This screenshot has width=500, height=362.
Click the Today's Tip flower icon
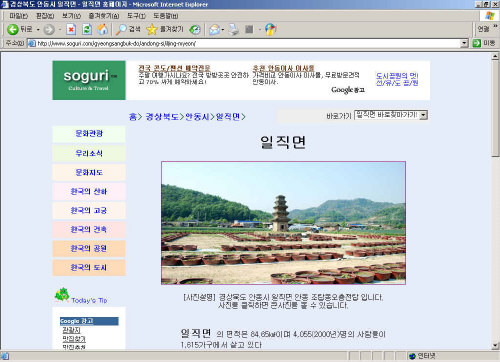click(62, 295)
